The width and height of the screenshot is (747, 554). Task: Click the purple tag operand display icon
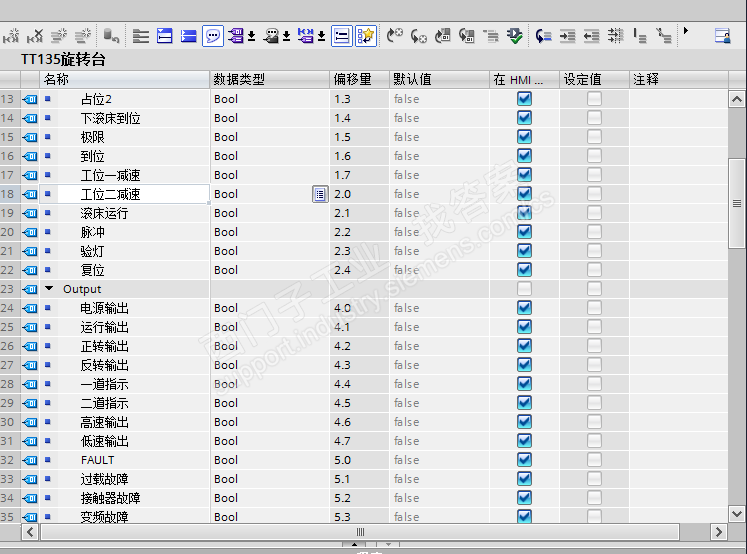pos(236,36)
